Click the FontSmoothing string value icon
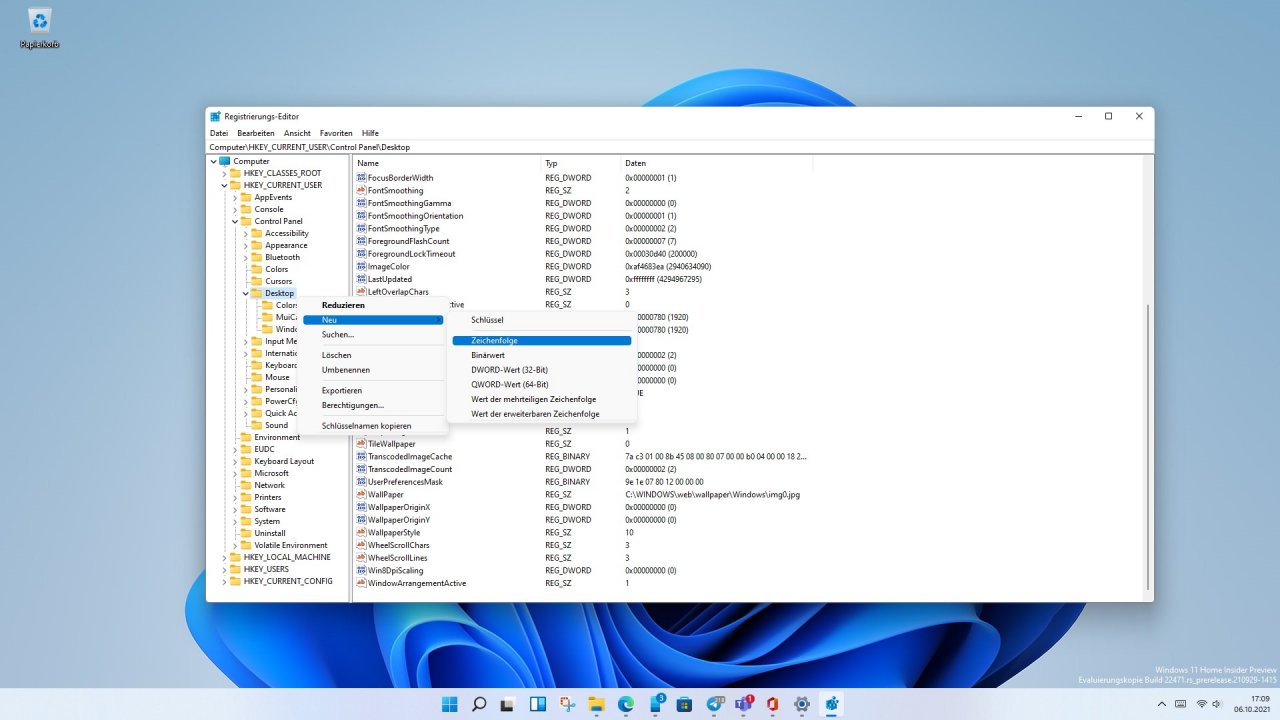 click(x=361, y=190)
